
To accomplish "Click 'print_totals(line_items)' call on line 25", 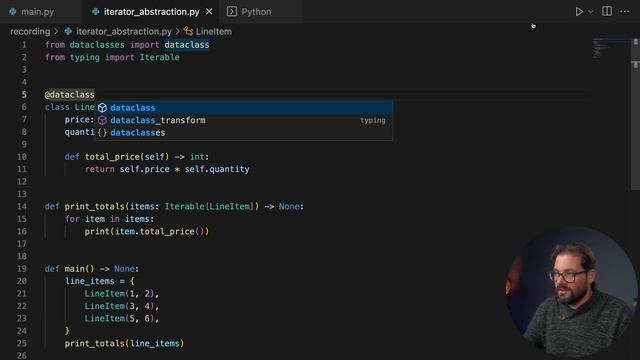I will pos(124,343).
